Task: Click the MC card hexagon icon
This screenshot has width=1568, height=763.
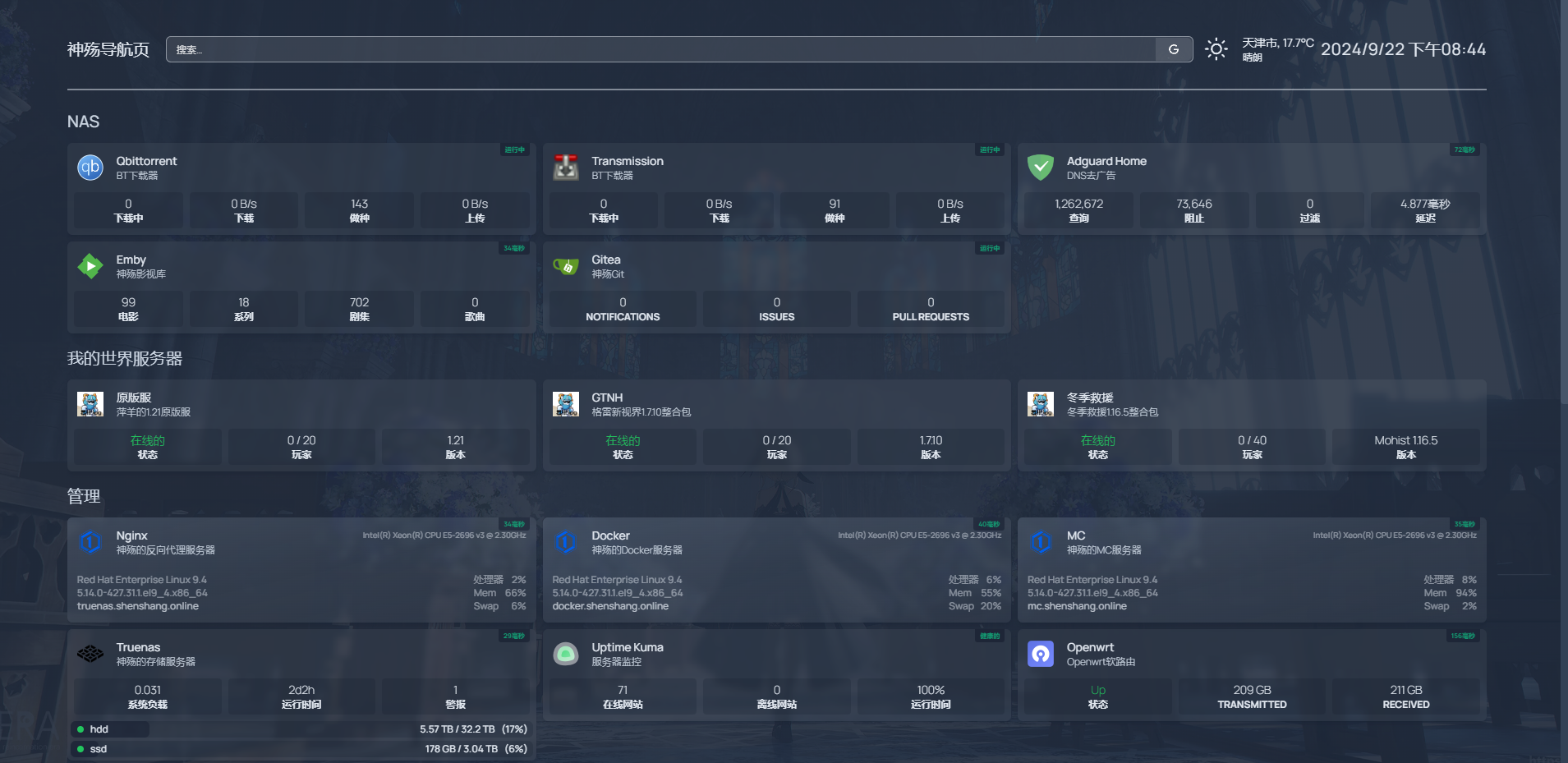Action: (x=1041, y=542)
